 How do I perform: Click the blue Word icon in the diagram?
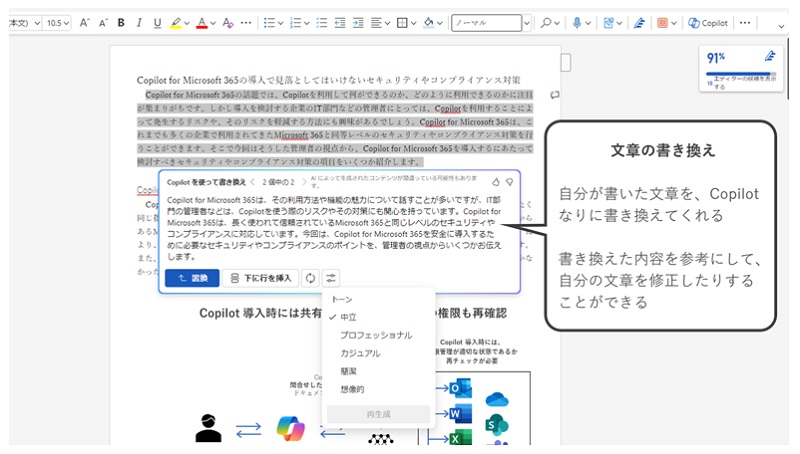[461, 414]
